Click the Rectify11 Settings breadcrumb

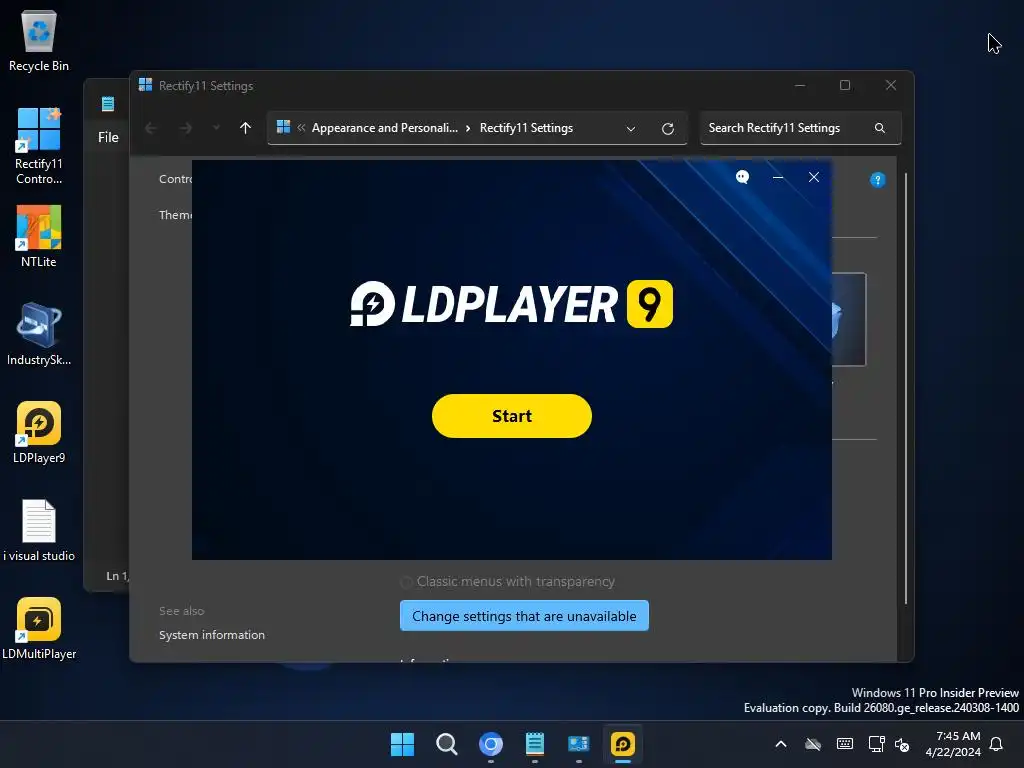526,128
